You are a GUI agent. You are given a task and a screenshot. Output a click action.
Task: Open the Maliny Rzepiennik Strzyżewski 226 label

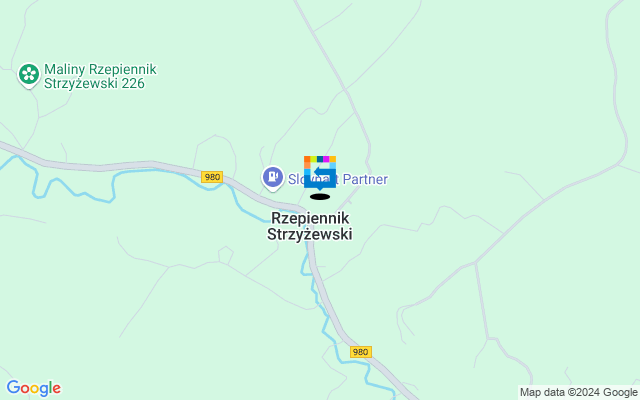100,76
